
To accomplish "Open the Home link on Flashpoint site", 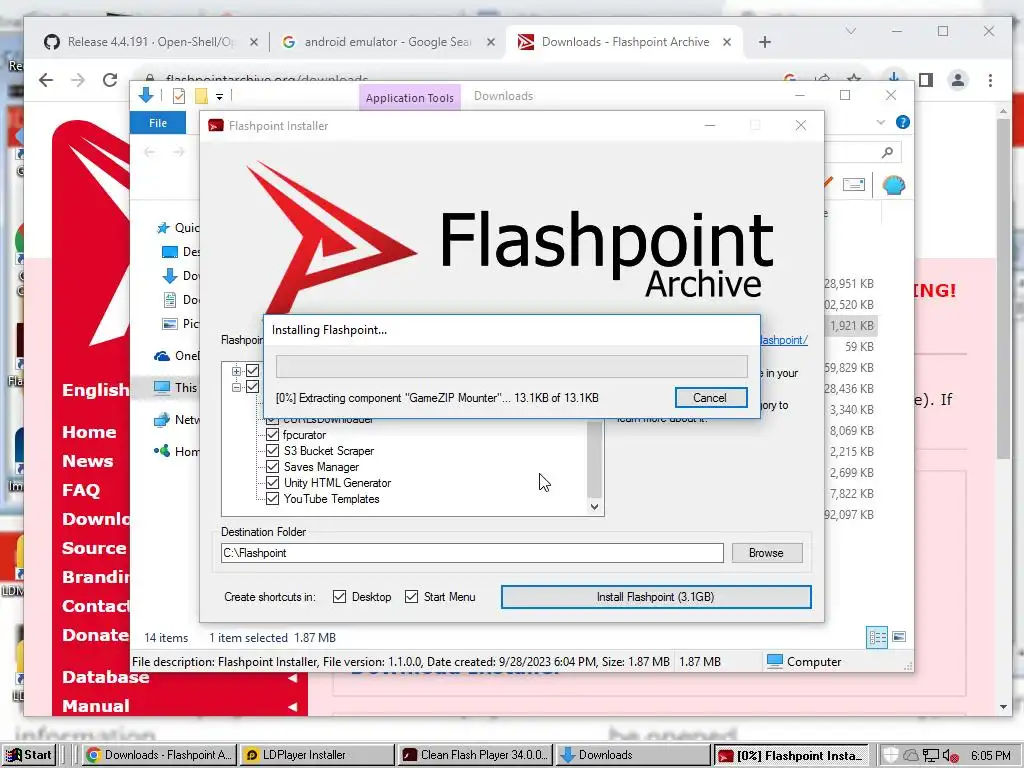I will [89, 432].
